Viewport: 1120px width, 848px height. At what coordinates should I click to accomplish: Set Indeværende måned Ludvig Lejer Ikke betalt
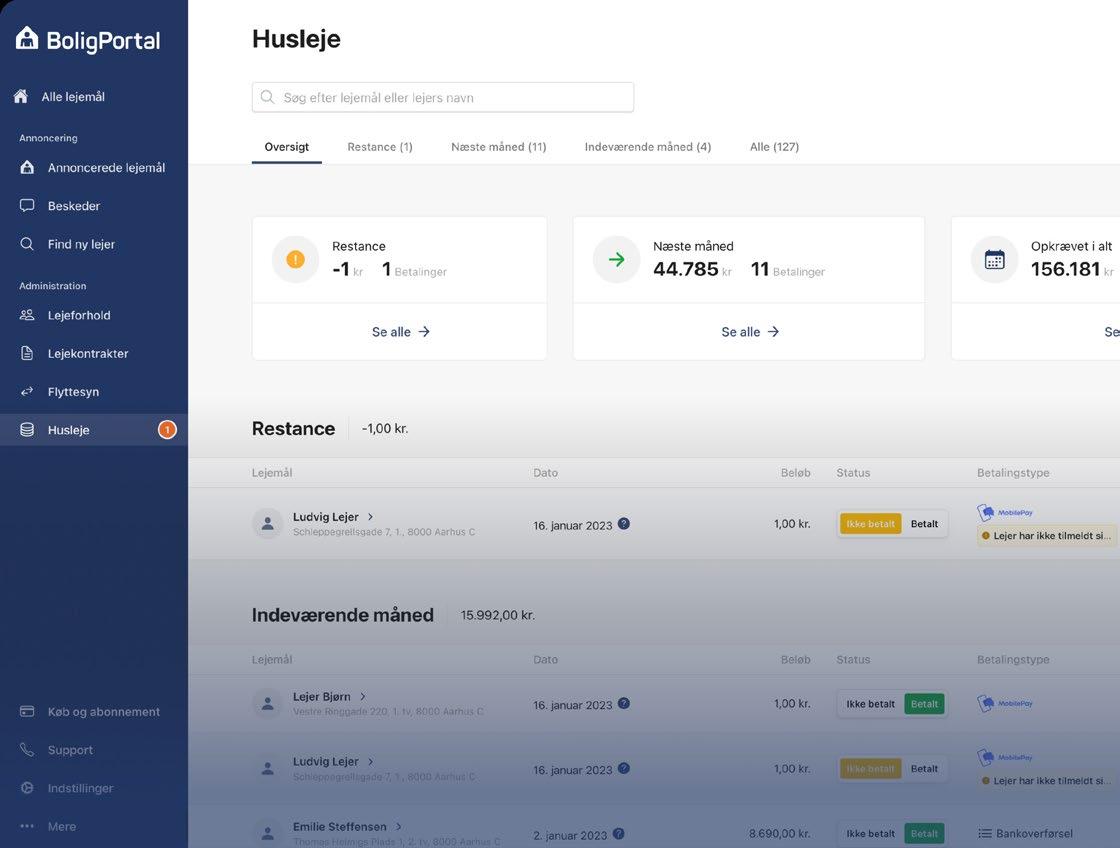tap(870, 769)
